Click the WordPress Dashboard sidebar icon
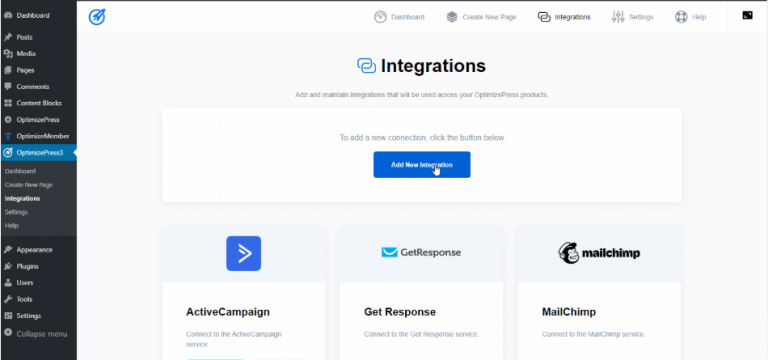 point(8,15)
